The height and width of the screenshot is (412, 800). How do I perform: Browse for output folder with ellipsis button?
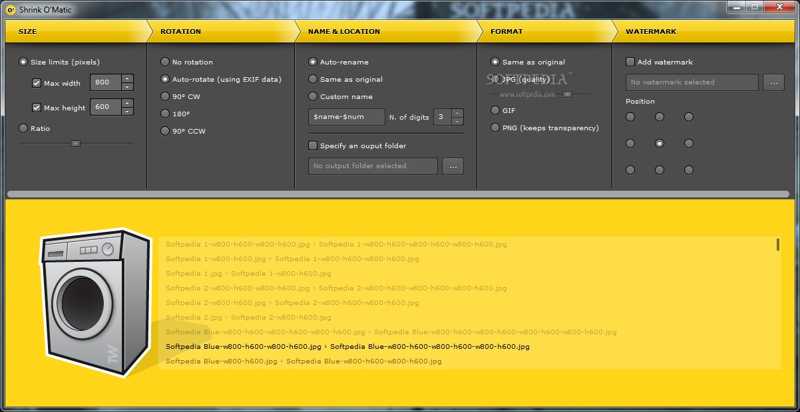pyautogui.click(x=453, y=166)
